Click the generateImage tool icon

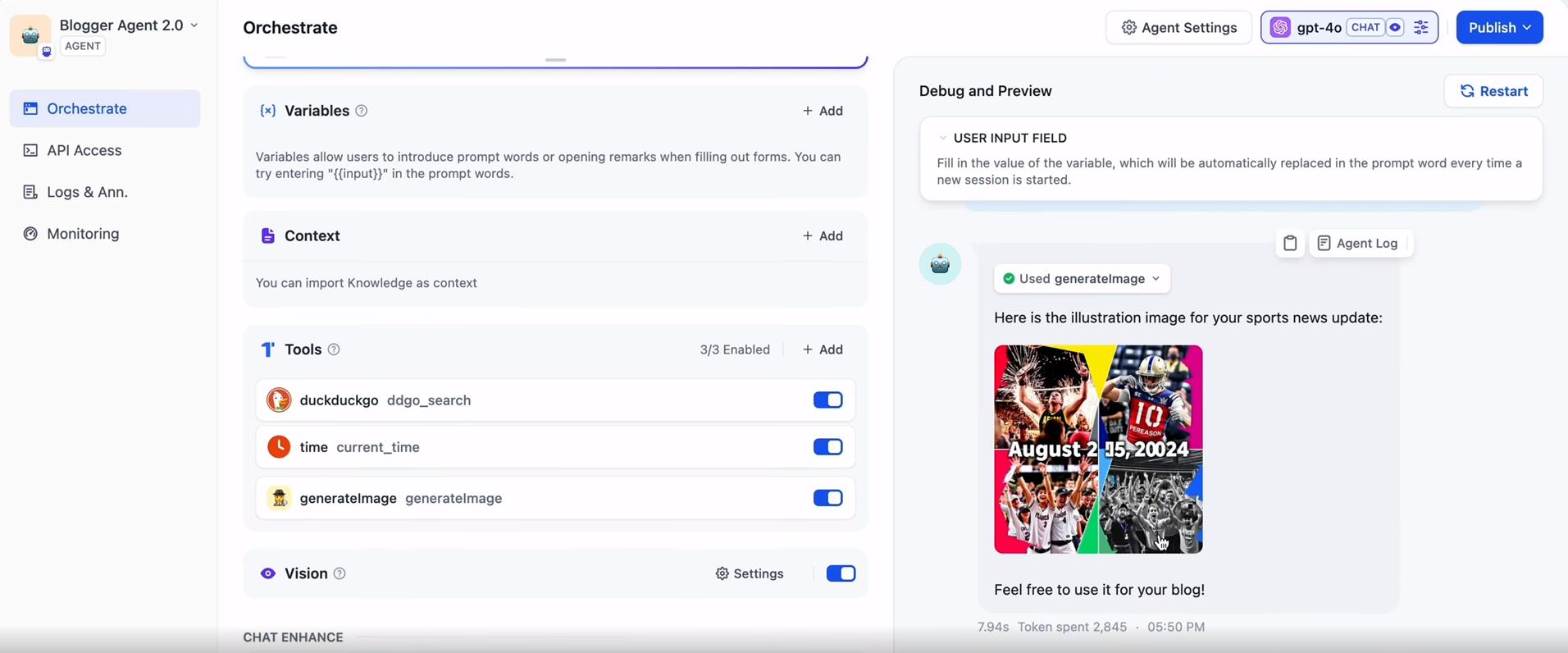[x=279, y=498]
